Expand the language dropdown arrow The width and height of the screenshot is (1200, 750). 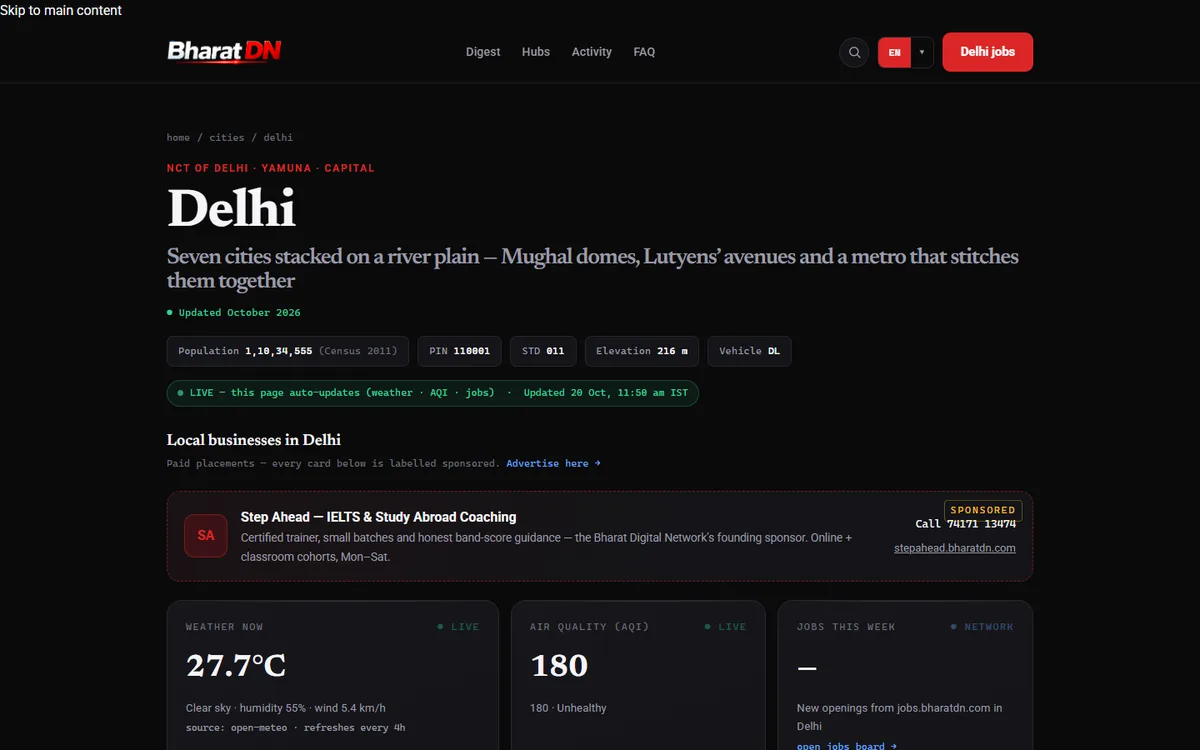(x=922, y=52)
